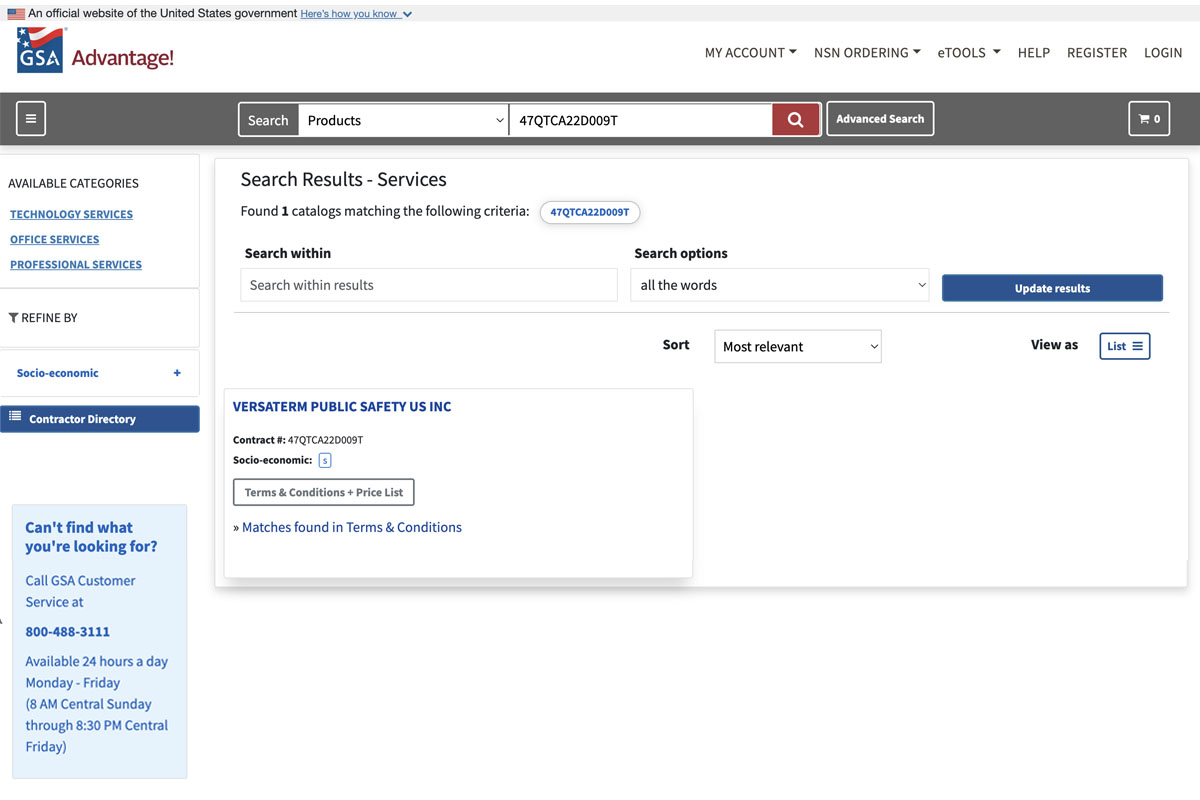Switch view using the List button
The width and height of the screenshot is (1200, 800).
(1125, 346)
